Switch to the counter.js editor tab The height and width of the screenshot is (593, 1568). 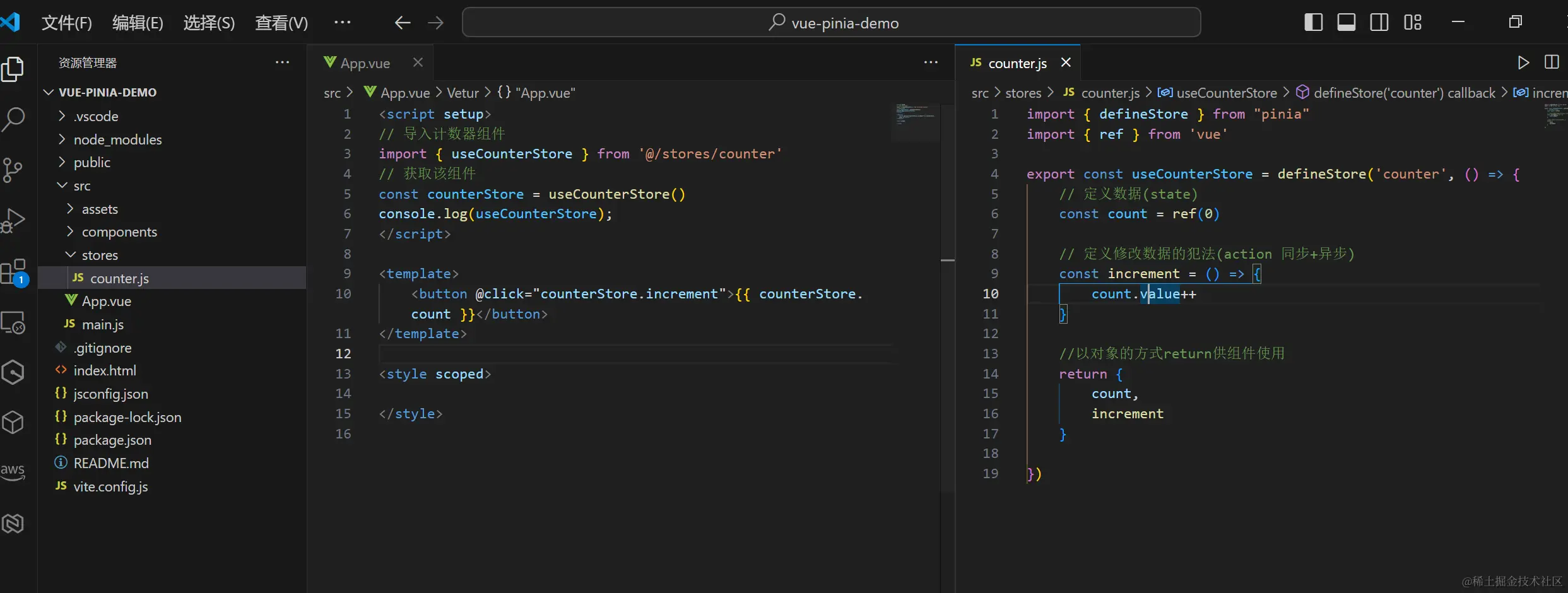click(x=1017, y=63)
